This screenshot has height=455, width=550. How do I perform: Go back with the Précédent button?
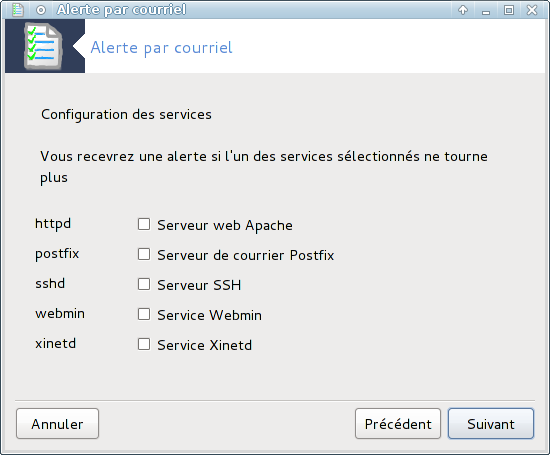pos(398,424)
